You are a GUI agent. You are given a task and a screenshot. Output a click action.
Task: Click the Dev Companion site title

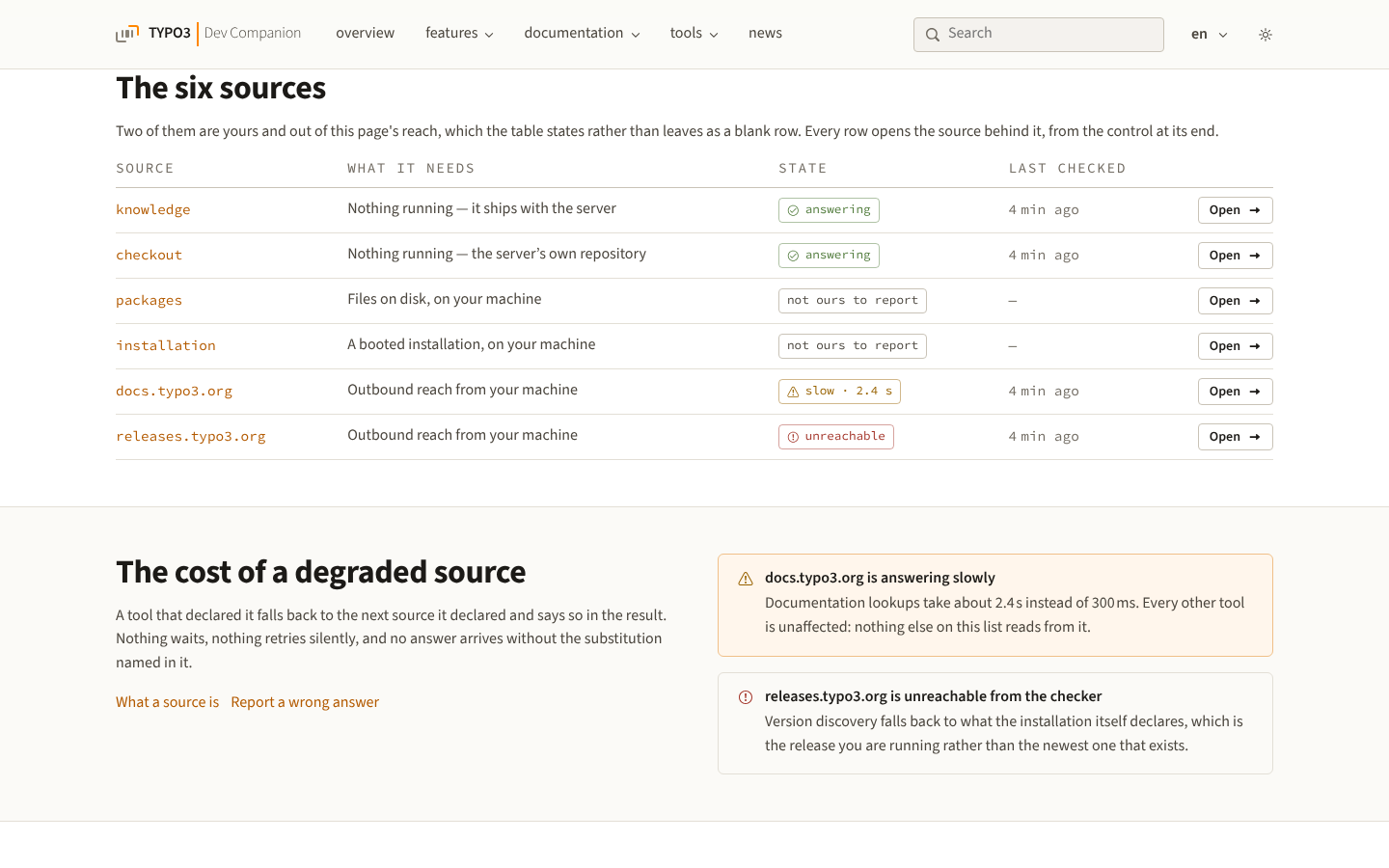253,34
